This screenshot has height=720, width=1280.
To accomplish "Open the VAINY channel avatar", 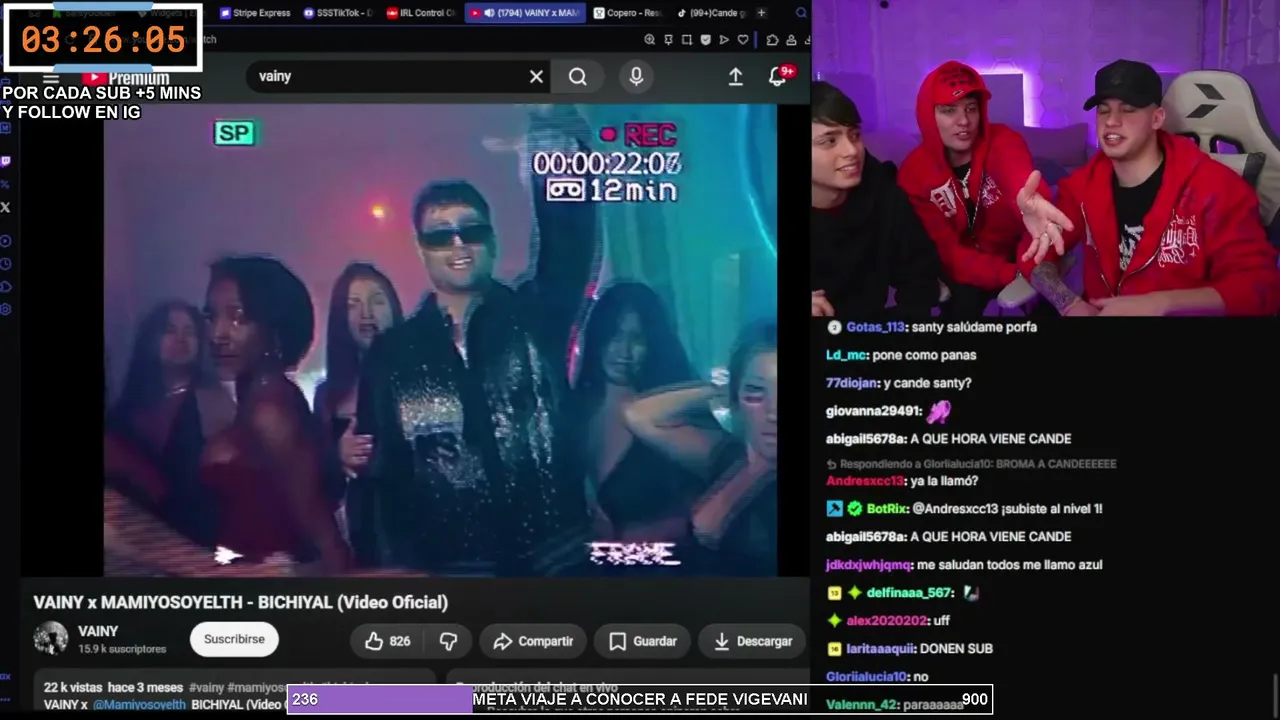I will pyautogui.click(x=51, y=639).
